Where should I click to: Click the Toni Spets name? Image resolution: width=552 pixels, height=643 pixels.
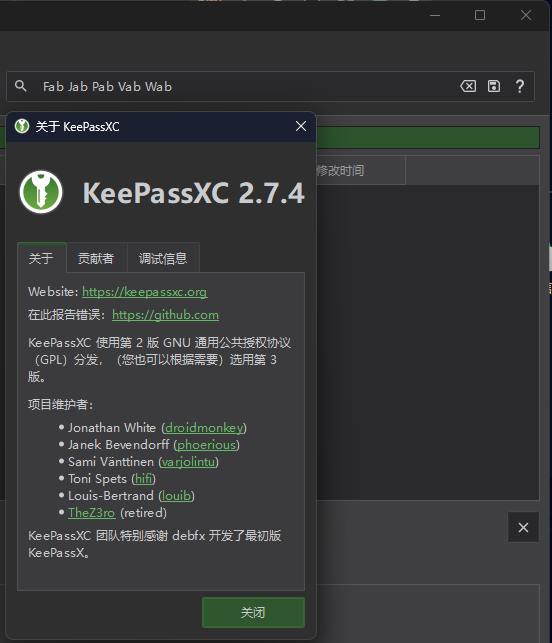(97, 479)
